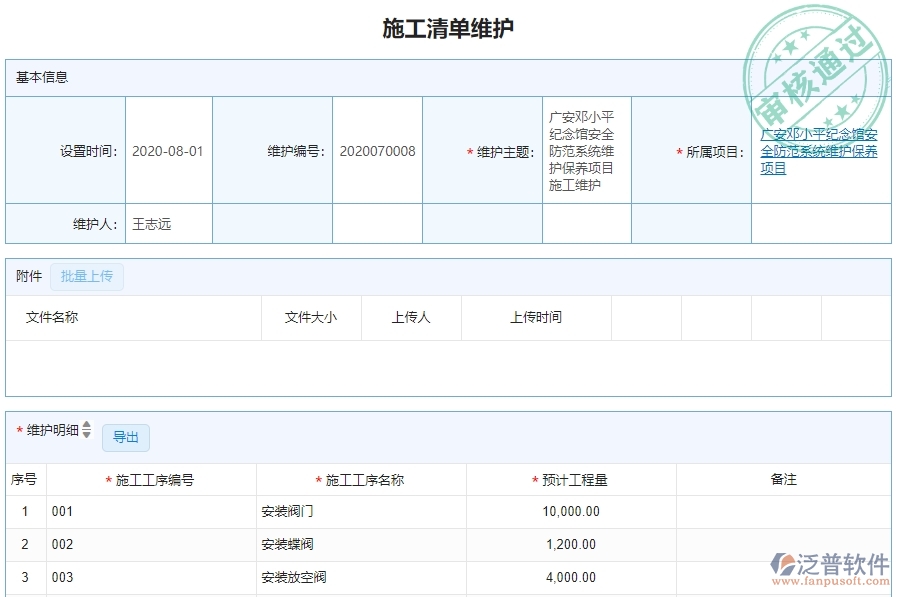Click the 文件名称 column header
The image size is (900, 597).
(48, 317)
